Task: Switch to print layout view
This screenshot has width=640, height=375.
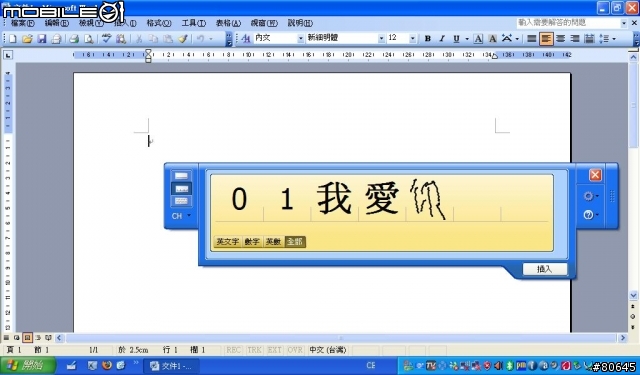Action: coord(27,338)
